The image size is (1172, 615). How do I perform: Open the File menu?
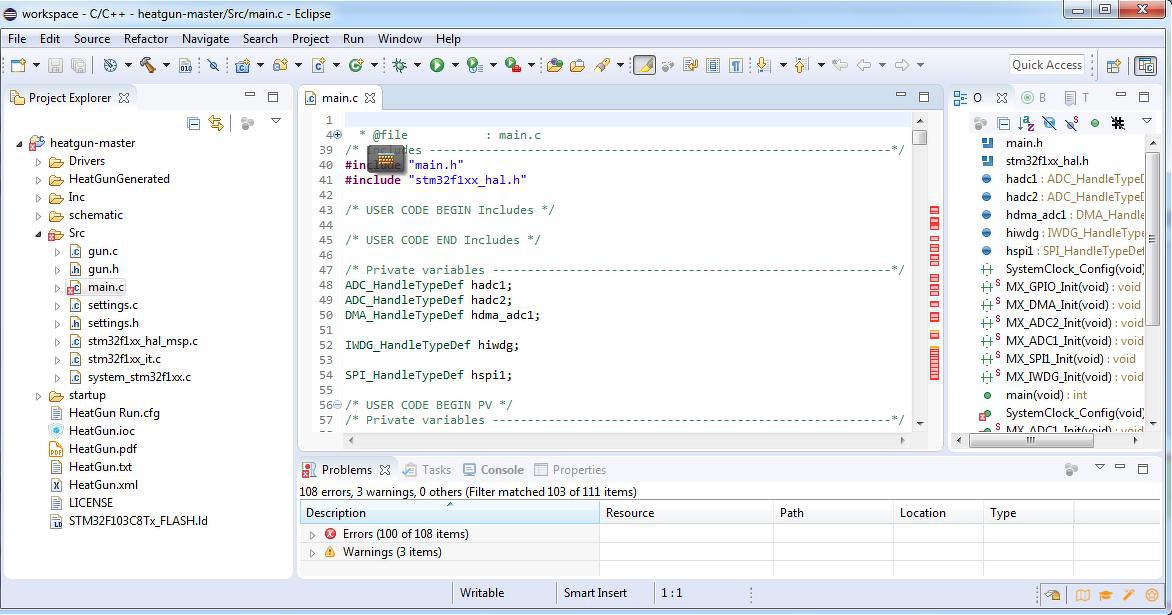point(16,39)
